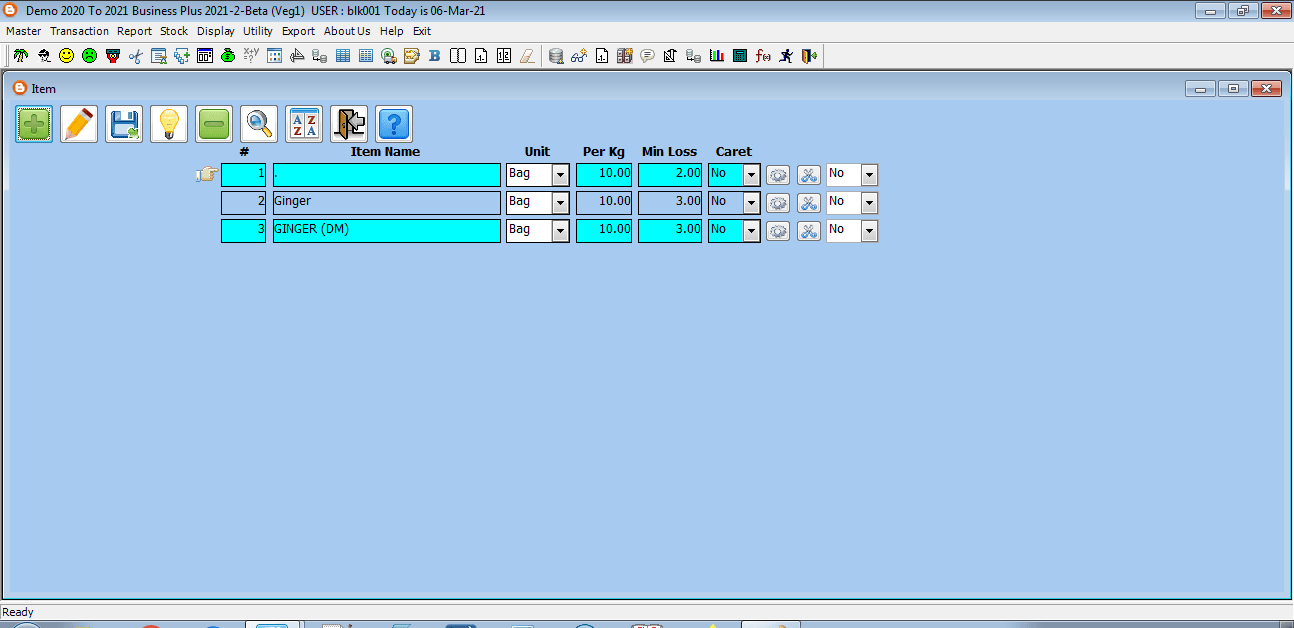The image size is (1294, 628).
Task: Click the Stock menu item
Action: [x=174, y=31]
